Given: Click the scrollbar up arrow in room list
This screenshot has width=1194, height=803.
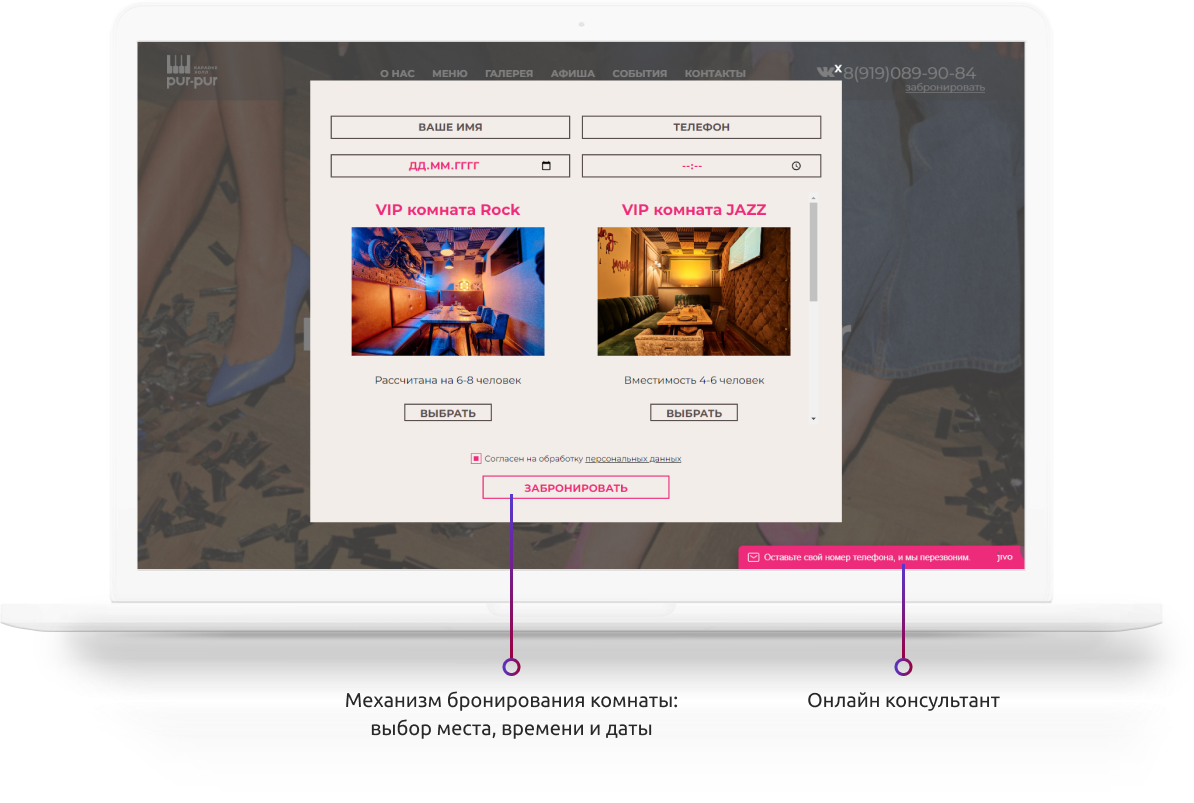Looking at the screenshot, I should [x=813, y=199].
